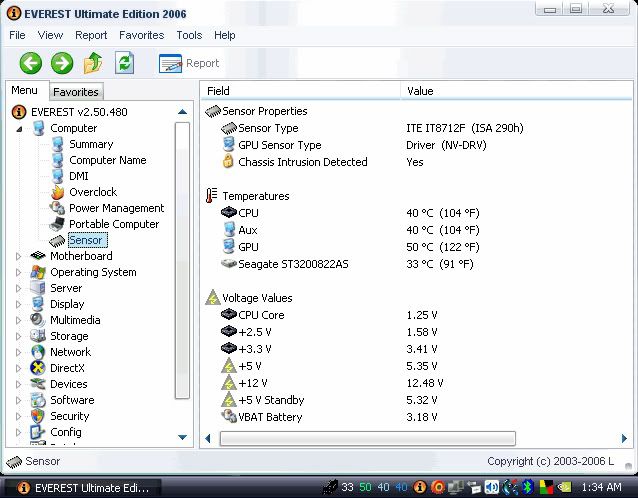Expand the Network node

[18, 352]
